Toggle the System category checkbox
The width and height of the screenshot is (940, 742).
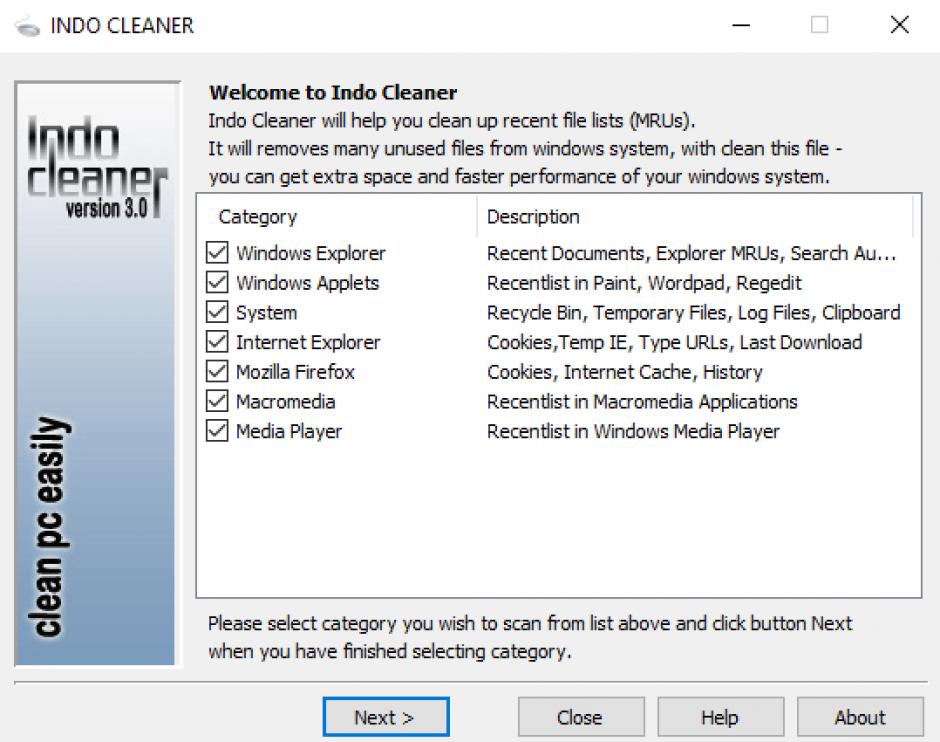(x=217, y=313)
